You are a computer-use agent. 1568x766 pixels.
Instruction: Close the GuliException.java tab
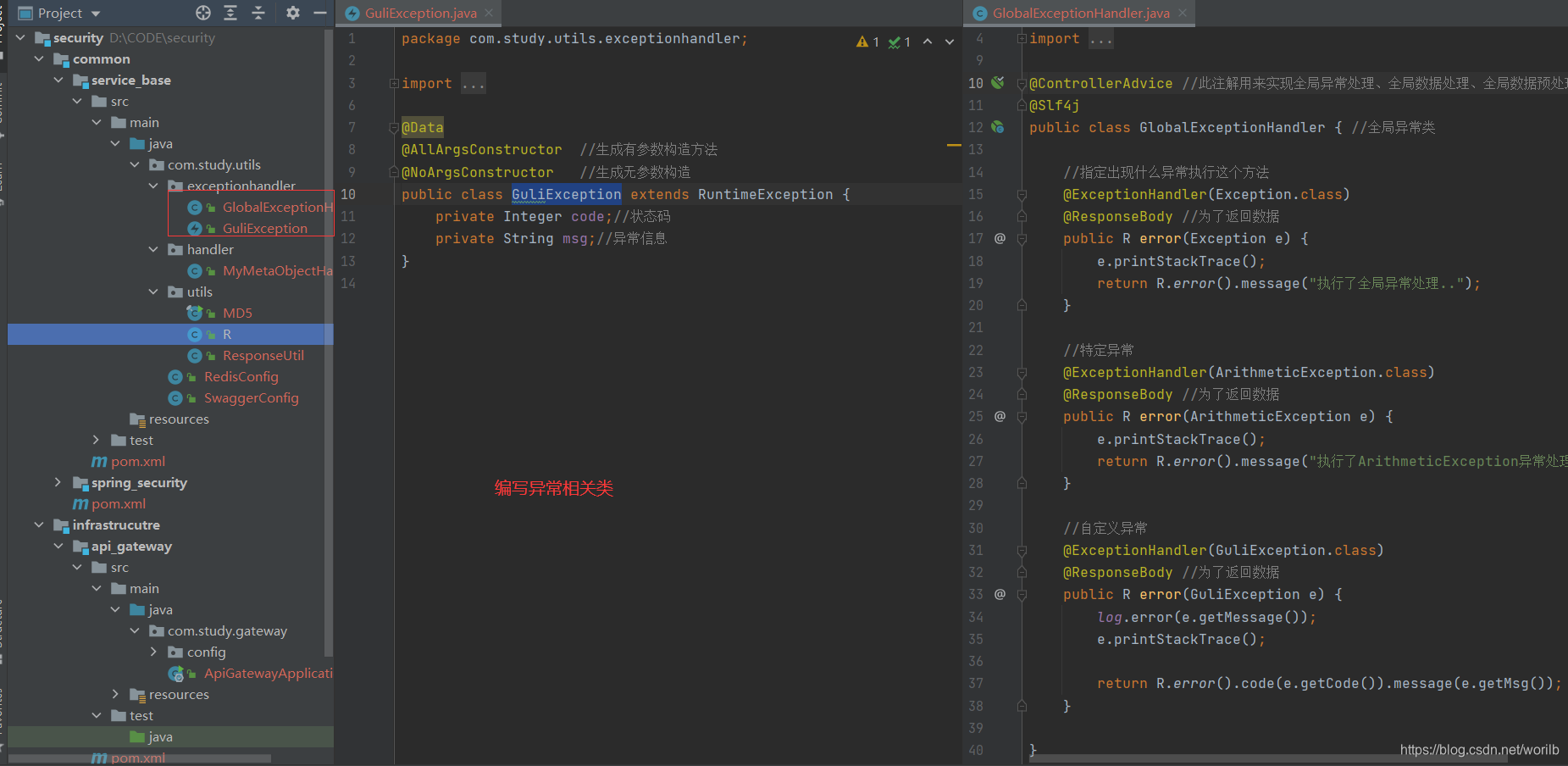[x=489, y=13]
